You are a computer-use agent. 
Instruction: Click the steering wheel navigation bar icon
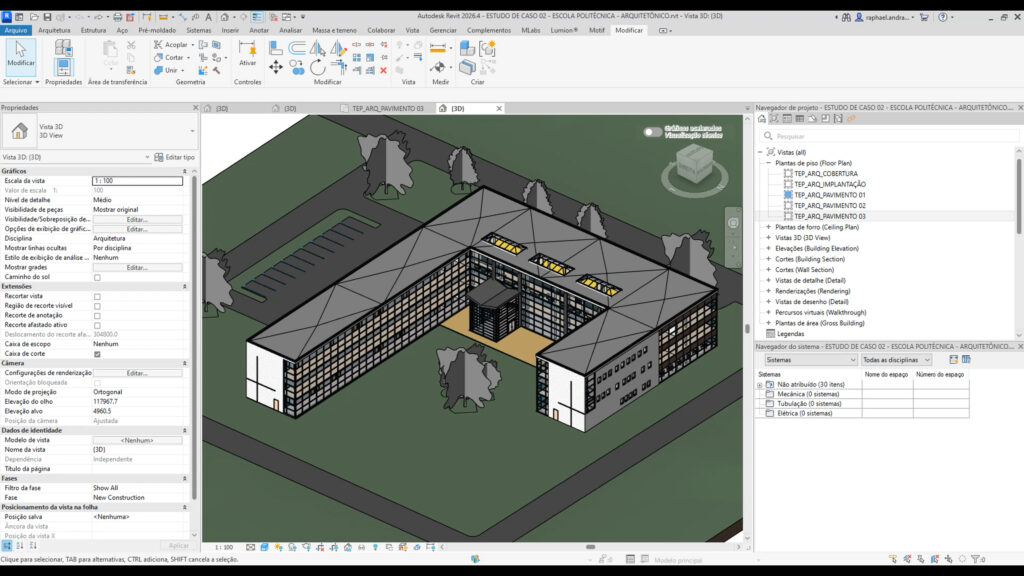733,223
